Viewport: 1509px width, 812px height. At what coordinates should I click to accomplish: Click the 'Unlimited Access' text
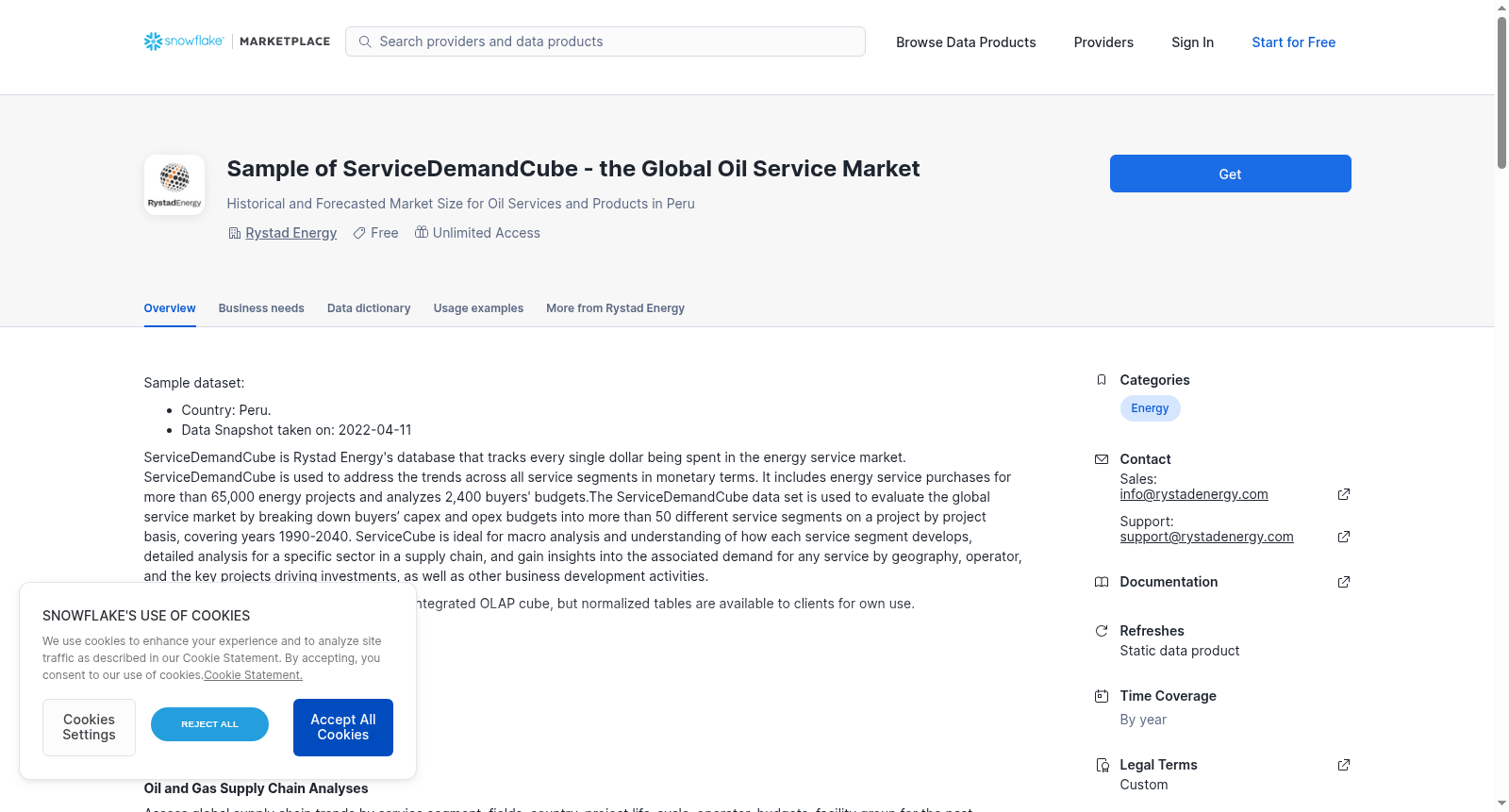487,233
